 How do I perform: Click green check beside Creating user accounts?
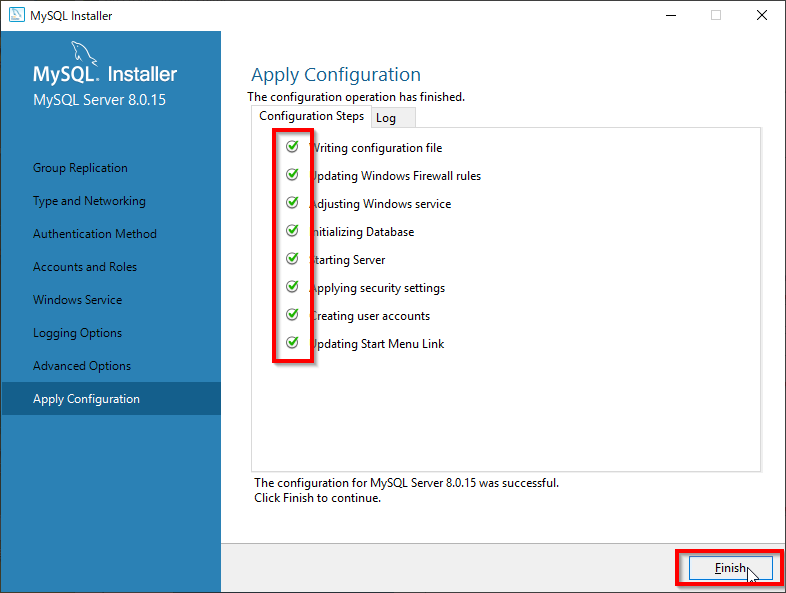tap(292, 315)
